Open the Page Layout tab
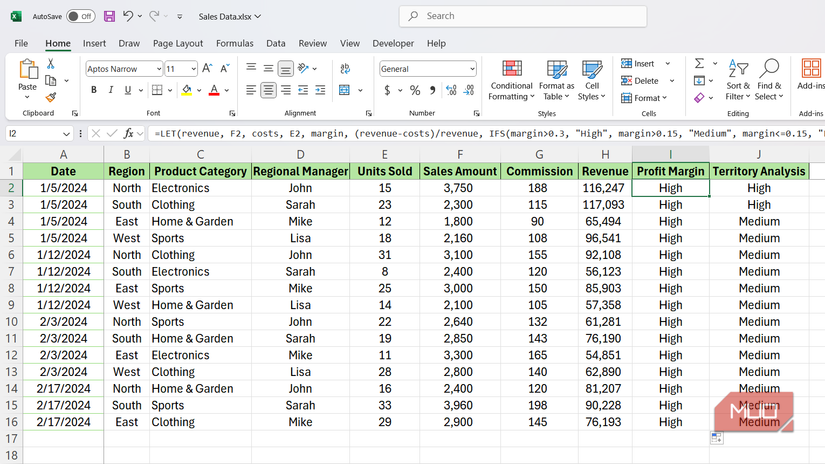Viewport: 825px width, 464px height. pyautogui.click(x=178, y=44)
